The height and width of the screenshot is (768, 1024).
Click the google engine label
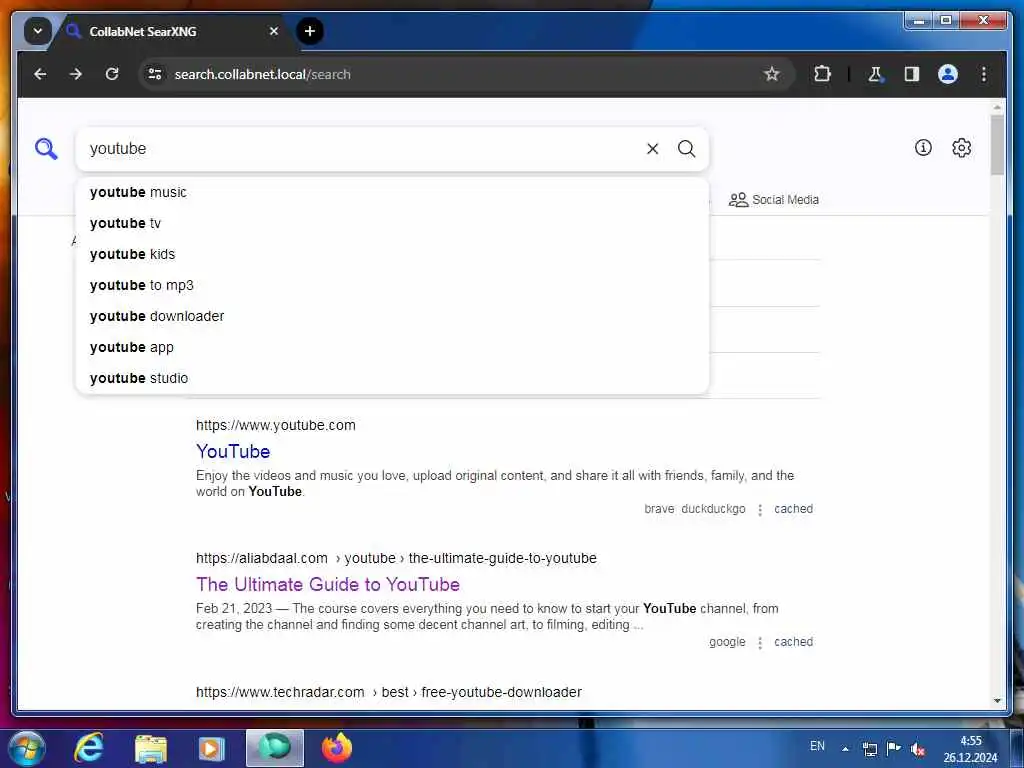point(727,642)
